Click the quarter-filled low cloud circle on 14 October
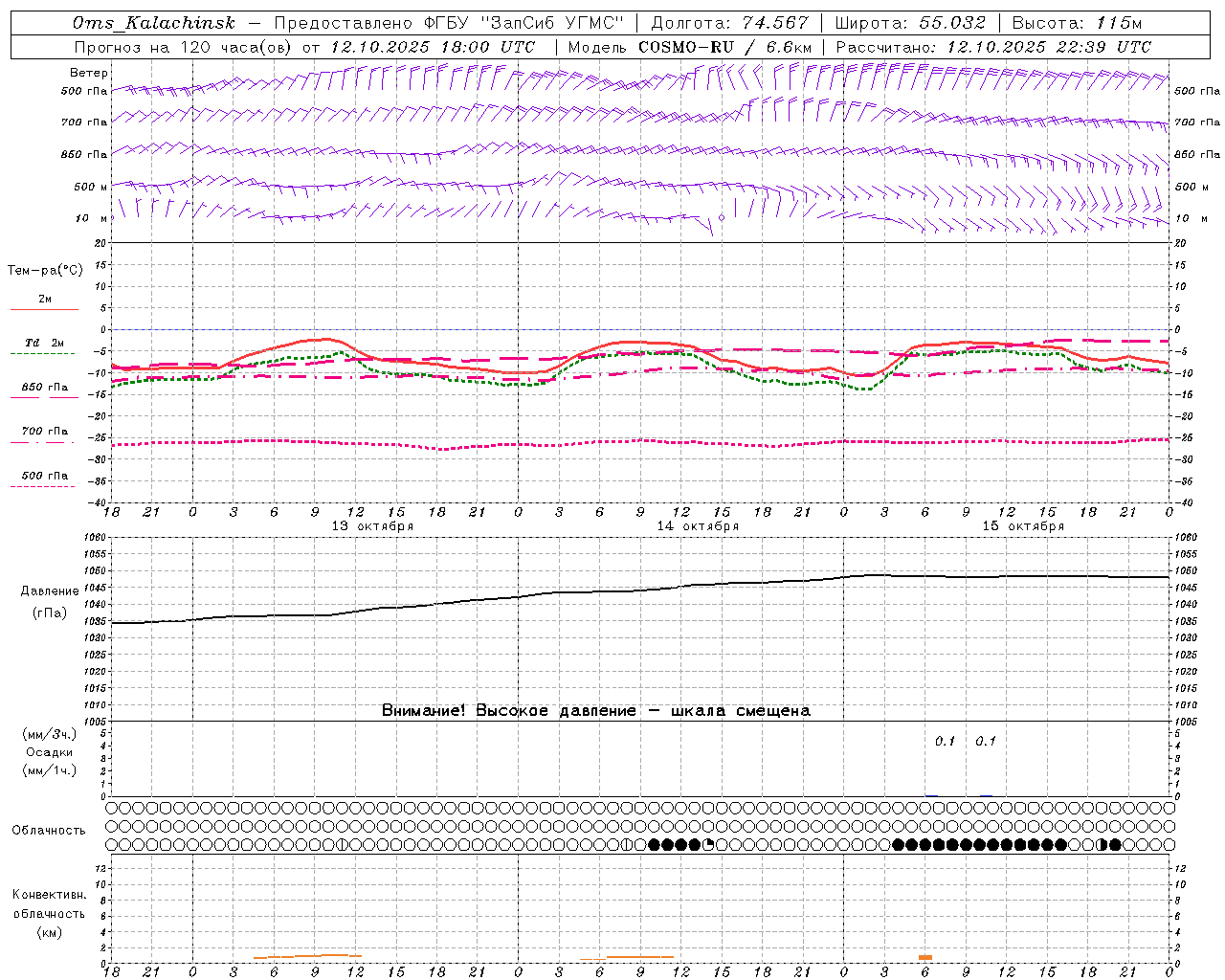The height and width of the screenshot is (980, 1225). 708,844
